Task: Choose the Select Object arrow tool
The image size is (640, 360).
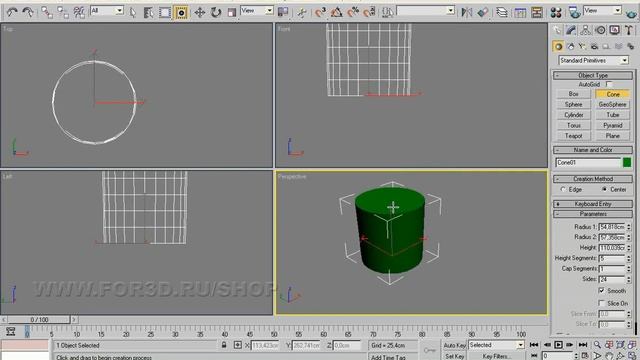Action: click(133, 12)
